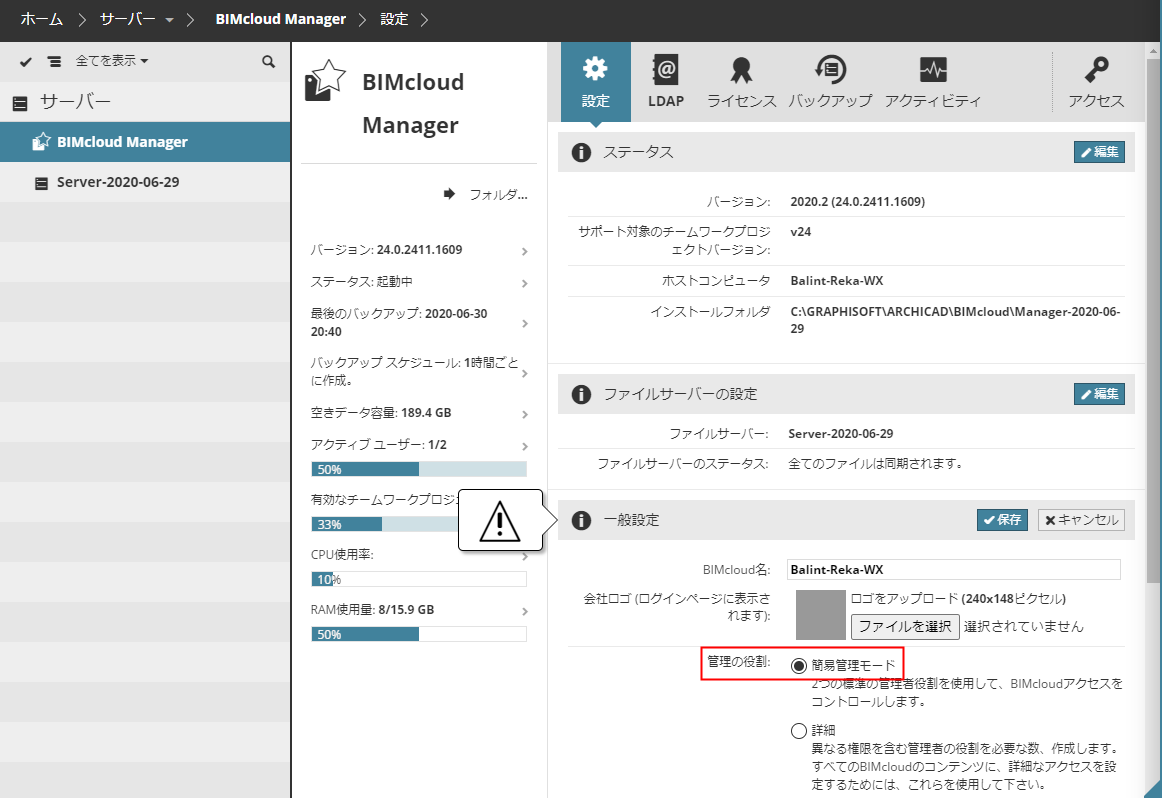Select the 簡易管理モード radio button
Screen dimensions: 1162x798
tap(798, 665)
